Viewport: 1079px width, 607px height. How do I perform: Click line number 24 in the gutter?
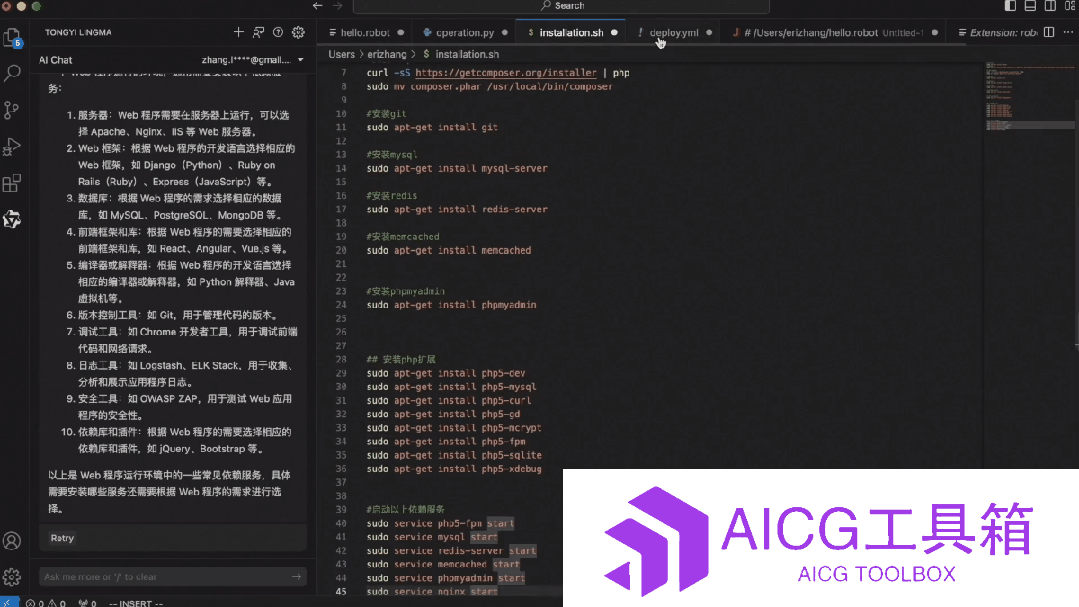pos(341,304)
